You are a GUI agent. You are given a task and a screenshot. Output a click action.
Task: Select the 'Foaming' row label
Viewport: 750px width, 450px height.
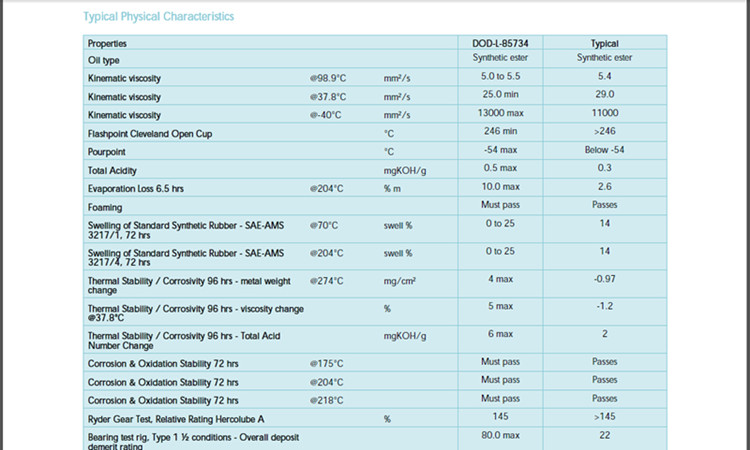tap(105, 208)
